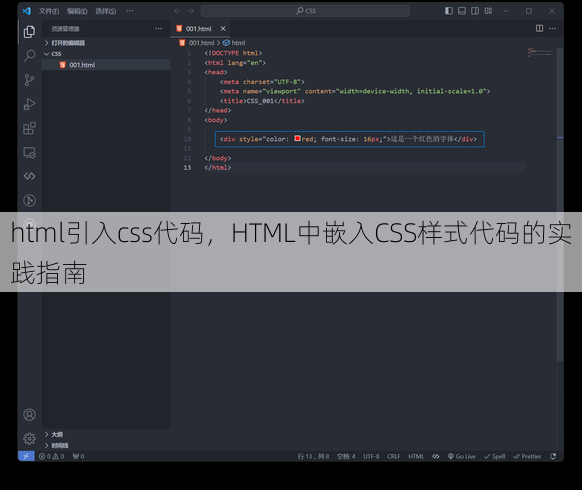Open the Explorer view in activity bar
The image size is (582, 490).
click(x=29, y=32)
